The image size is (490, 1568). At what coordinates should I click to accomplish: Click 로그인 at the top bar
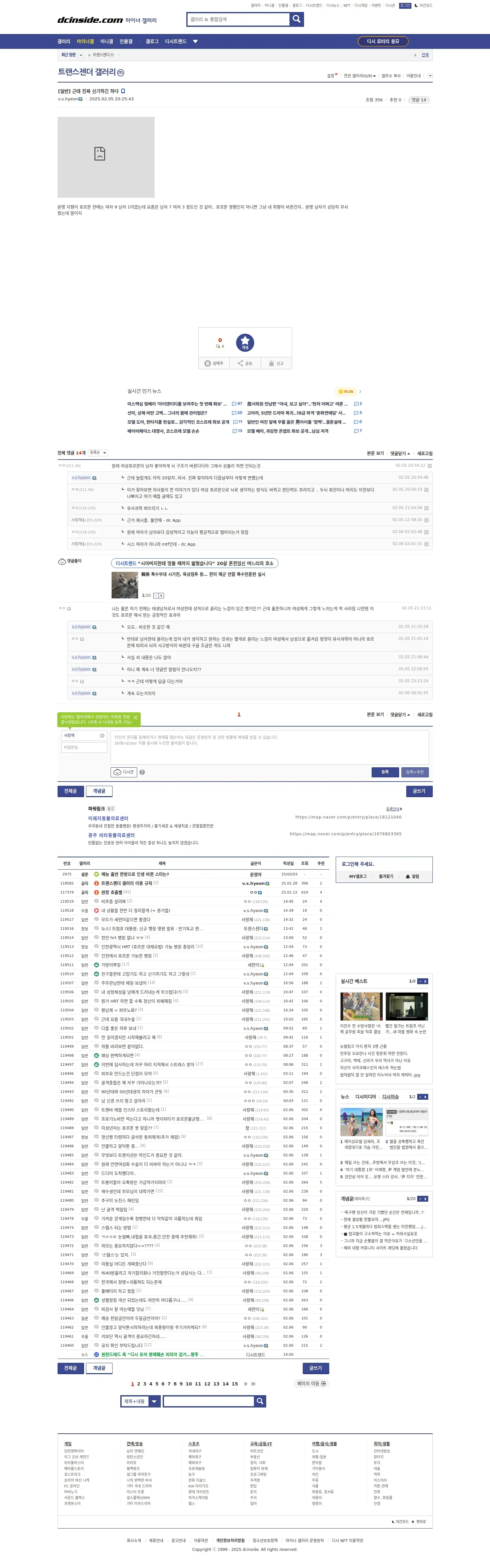pos(405,6)
